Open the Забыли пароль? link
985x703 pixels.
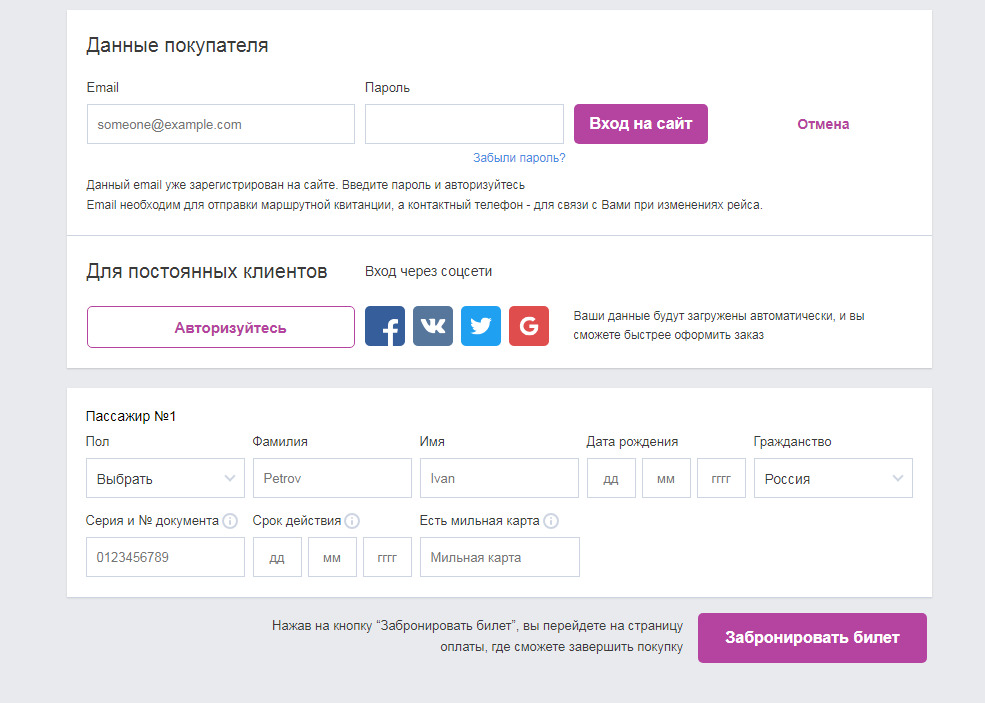tap(519, 158)
